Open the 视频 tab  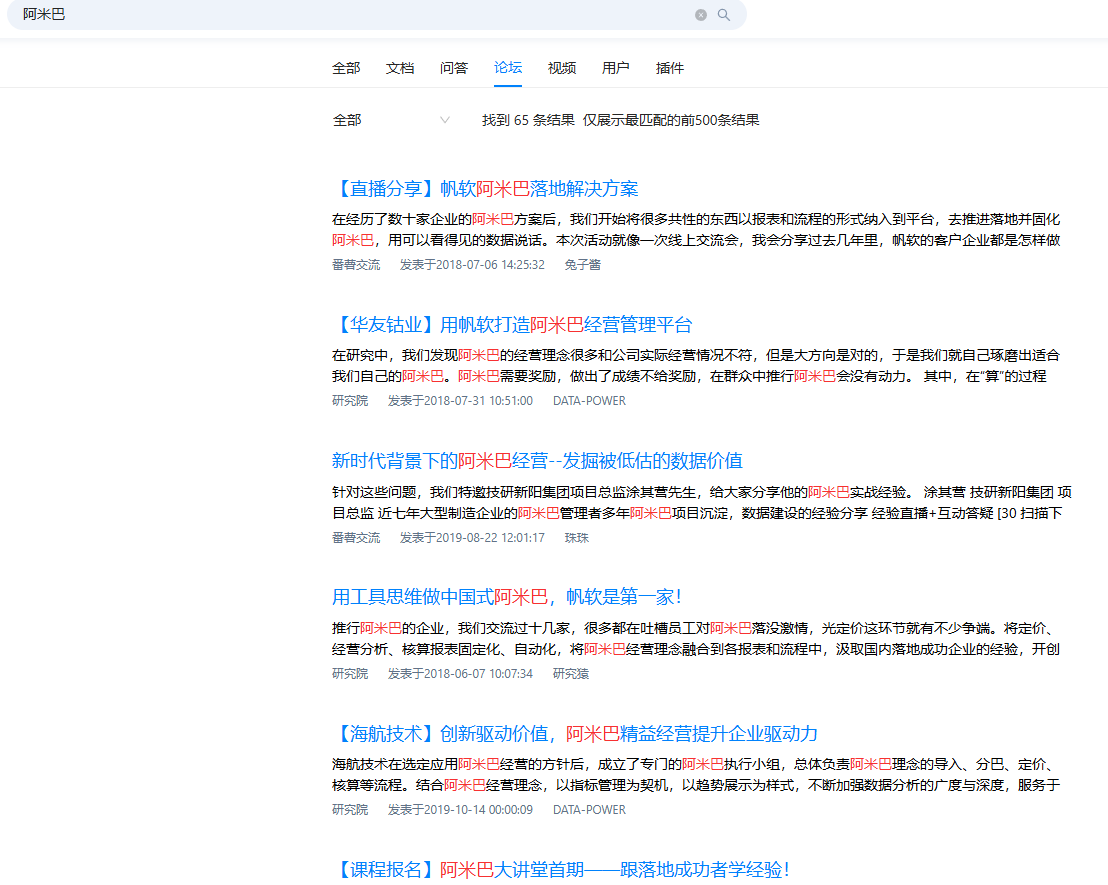point(562,68)
